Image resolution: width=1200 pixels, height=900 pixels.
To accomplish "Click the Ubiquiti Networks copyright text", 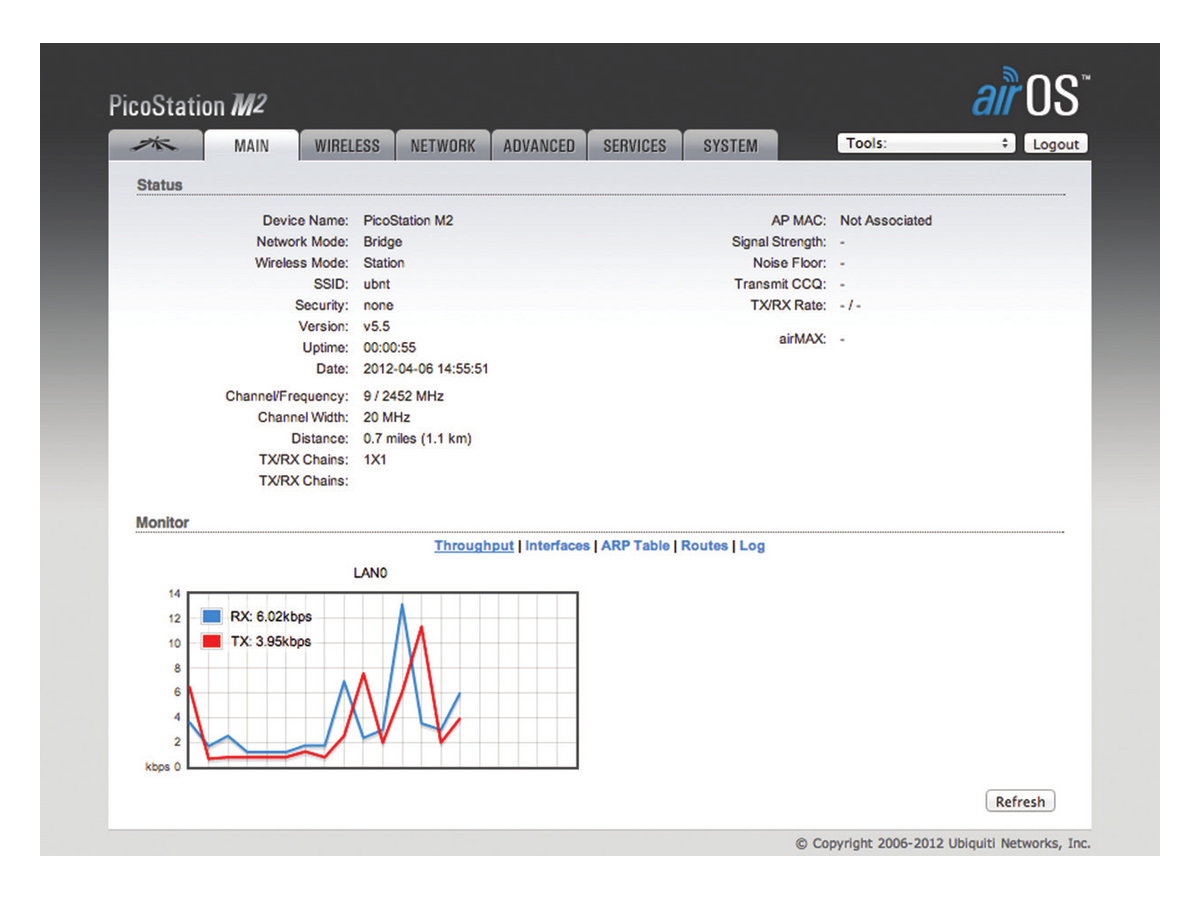I will 943,844.
